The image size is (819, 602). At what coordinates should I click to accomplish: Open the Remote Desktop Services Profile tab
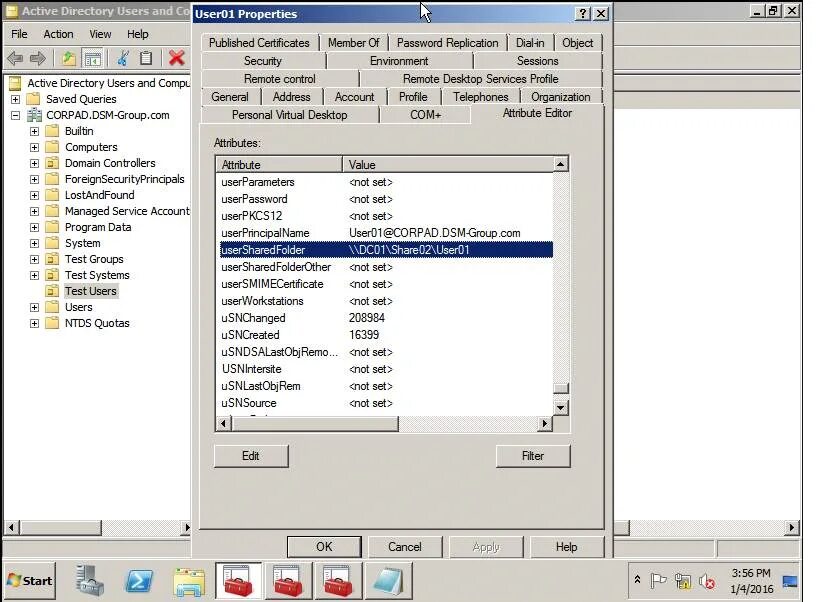click(x=481, y=79)
